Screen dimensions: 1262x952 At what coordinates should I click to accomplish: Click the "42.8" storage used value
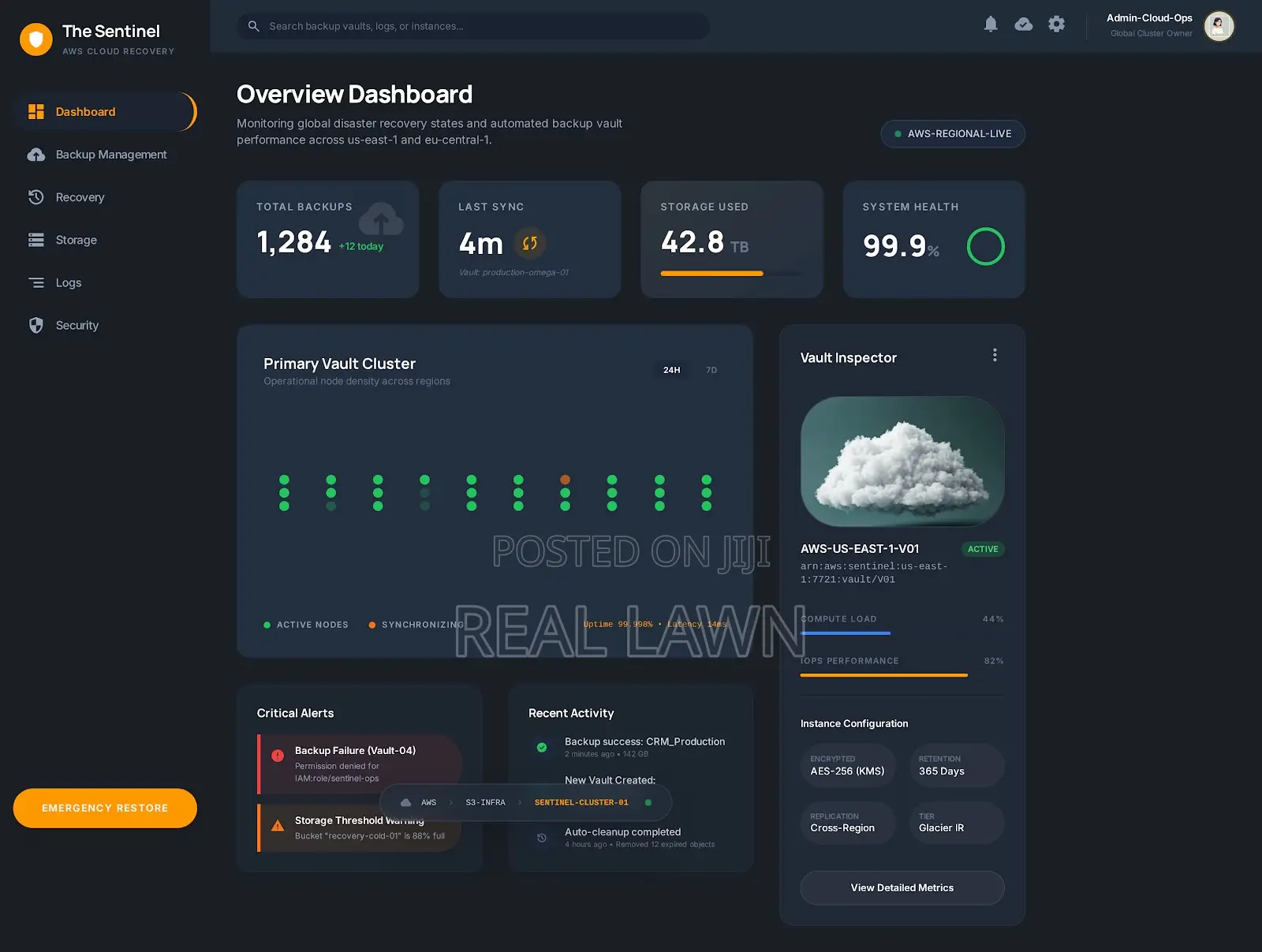(x=693, y=242)
